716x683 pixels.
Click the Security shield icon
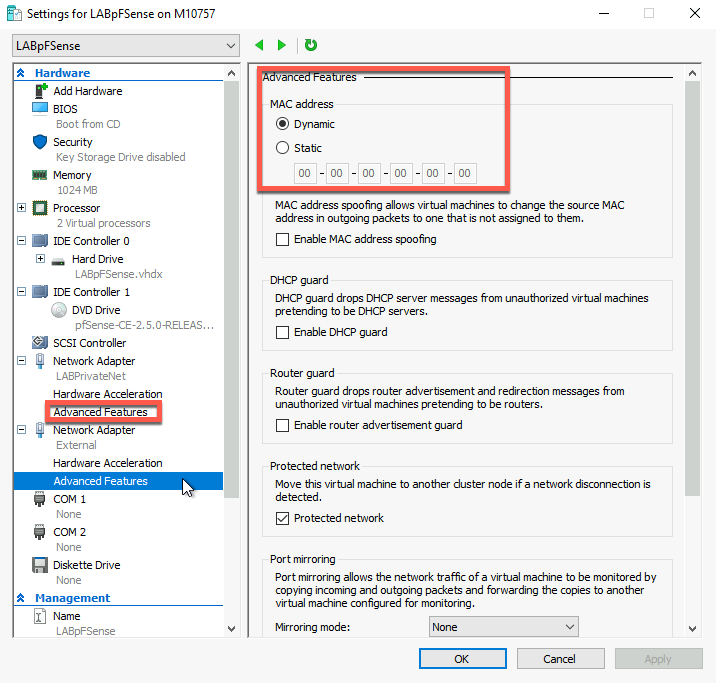coord(40,142)
